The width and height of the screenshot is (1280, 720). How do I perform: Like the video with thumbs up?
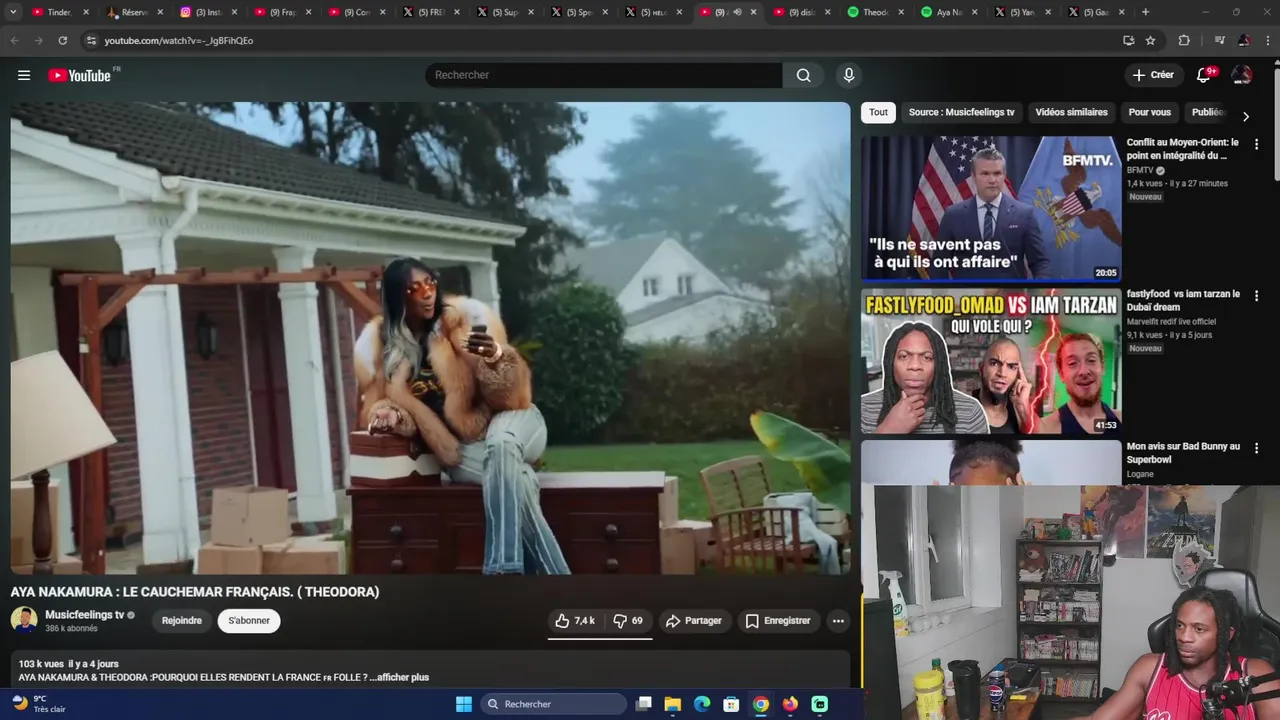point(575,621)
